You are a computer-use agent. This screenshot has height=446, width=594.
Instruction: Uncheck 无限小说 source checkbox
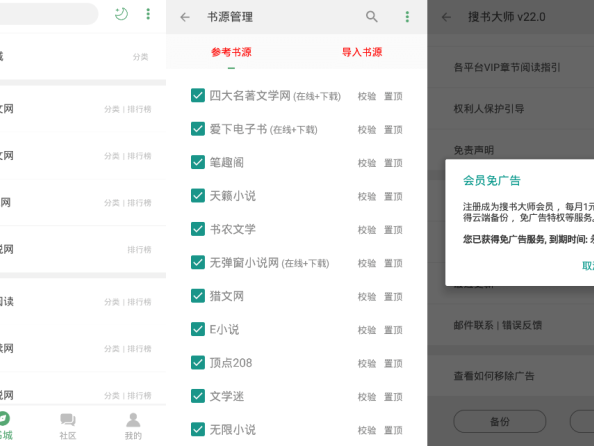pos(198,429)
